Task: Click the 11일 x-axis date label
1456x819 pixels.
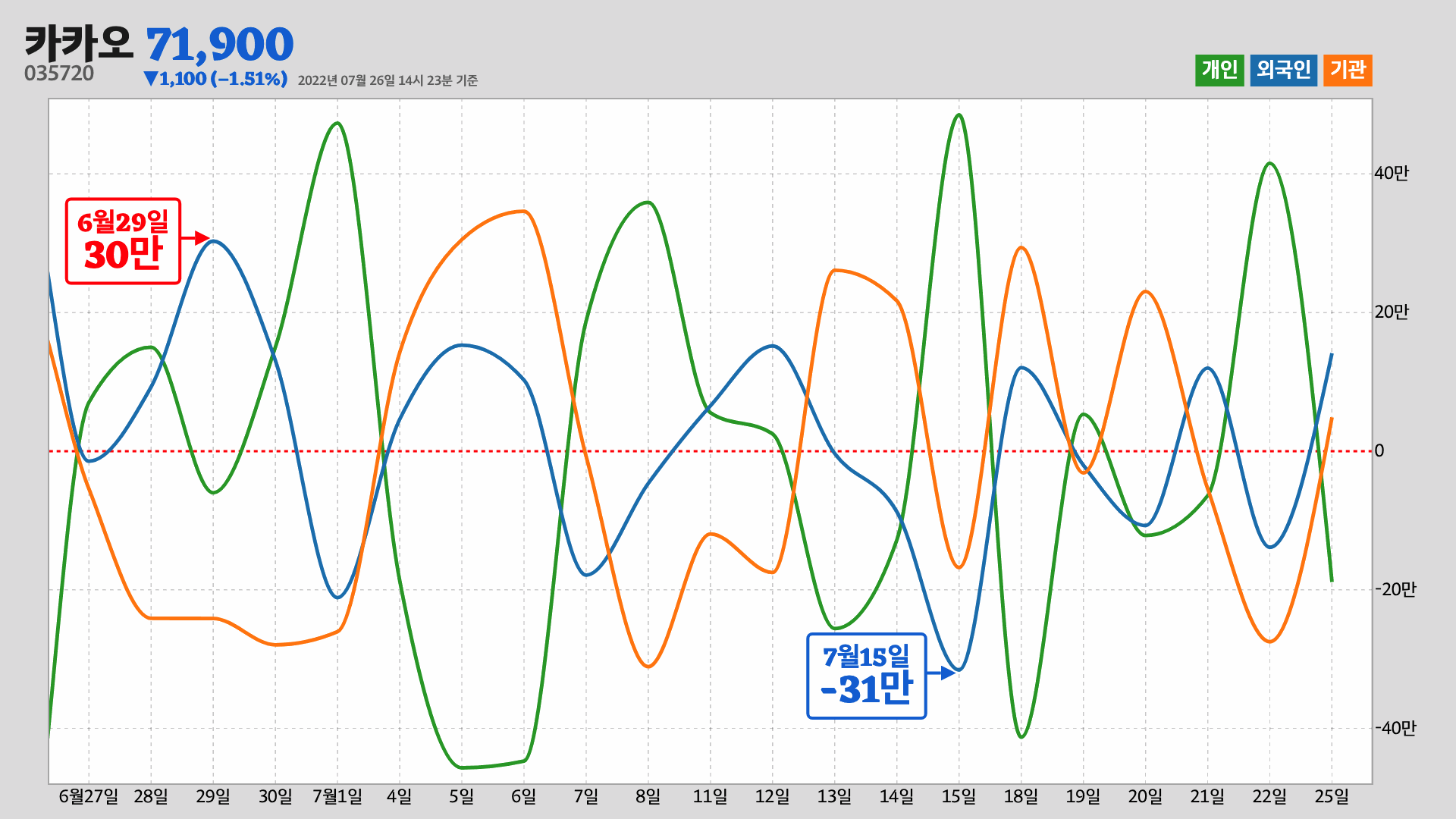Action: pos(711,797)
